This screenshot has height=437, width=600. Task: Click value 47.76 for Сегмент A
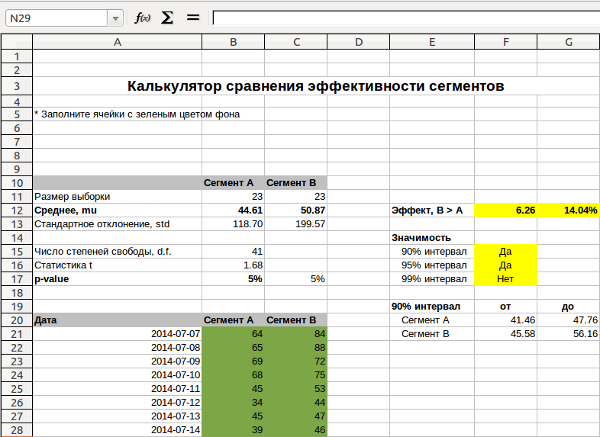[x=585, y=320]
